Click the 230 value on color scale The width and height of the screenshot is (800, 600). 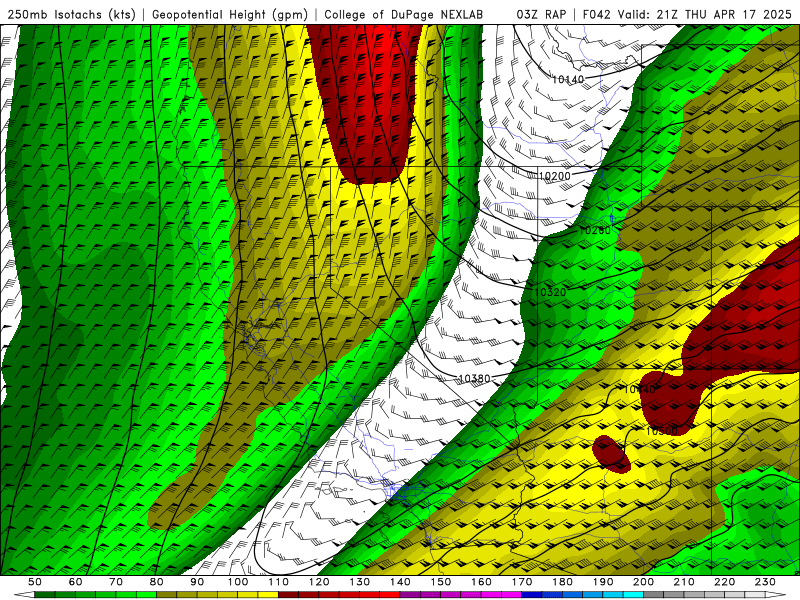[x=766, y=582]
